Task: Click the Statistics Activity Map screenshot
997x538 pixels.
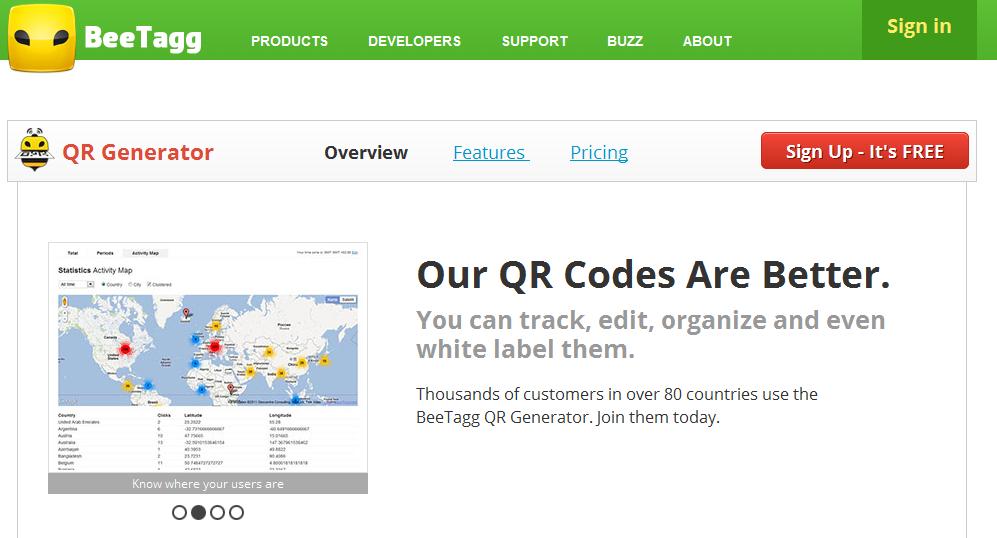Action: click(208, 357)
